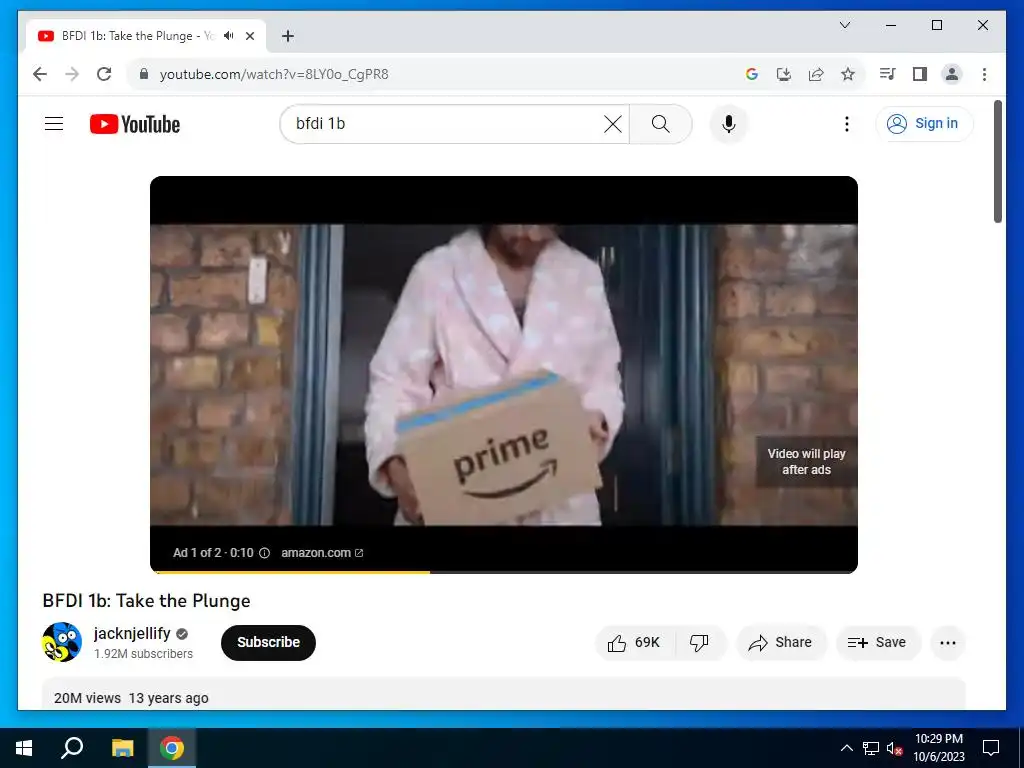View site information padlock icon
The image size is (1024, 768).
(144, 74)
